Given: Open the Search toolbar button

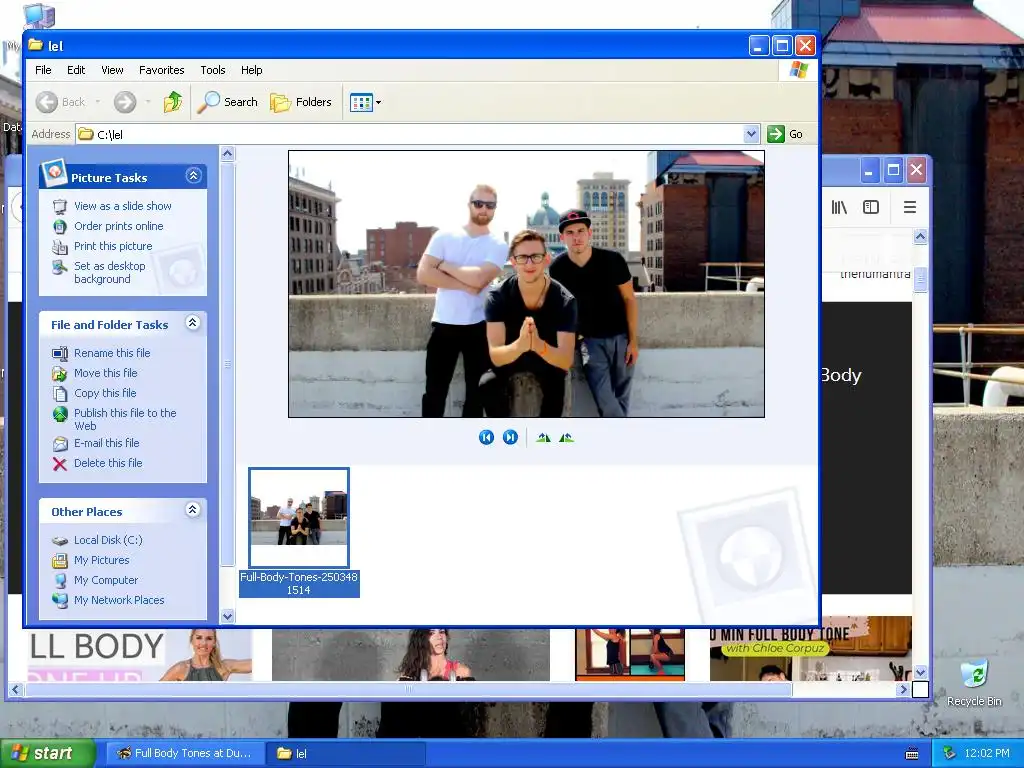Looking at the screenshot, I should [228, 102].
